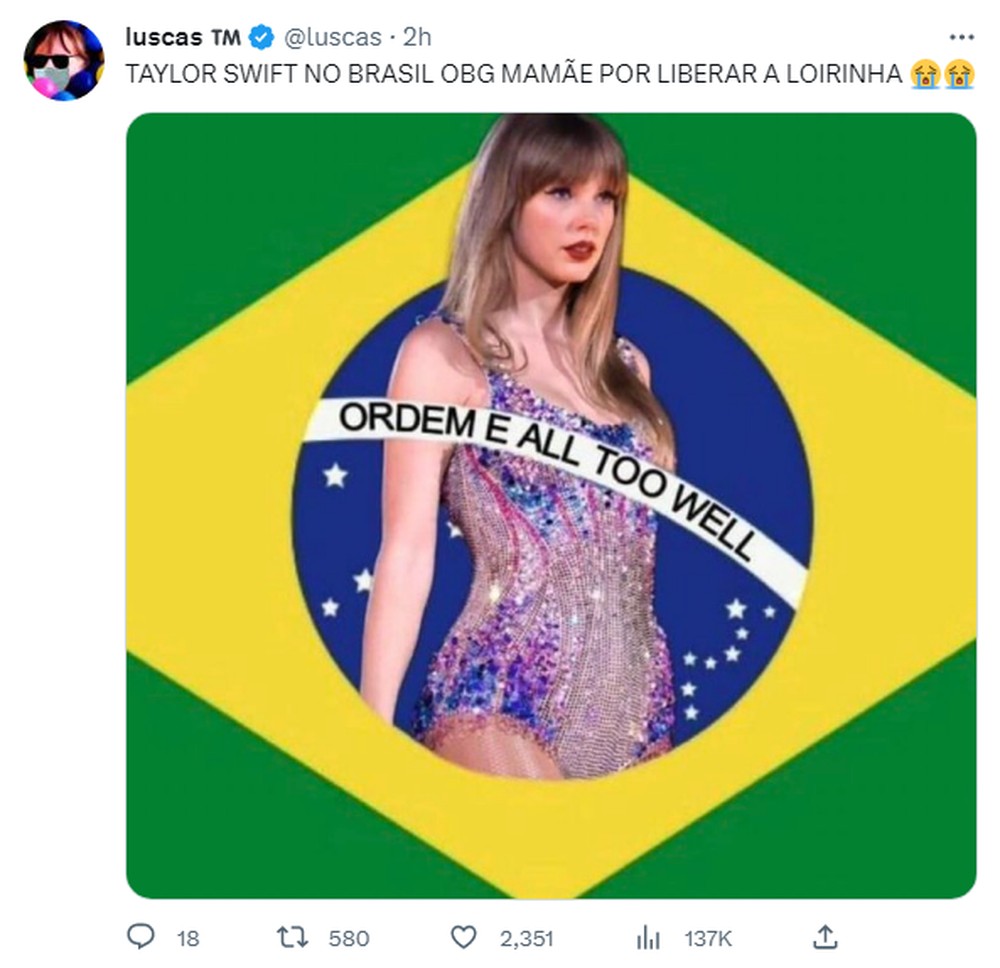The image size is (1000, 968).
Task: Click the reply speech bubble icon
Action: (143, 938)
